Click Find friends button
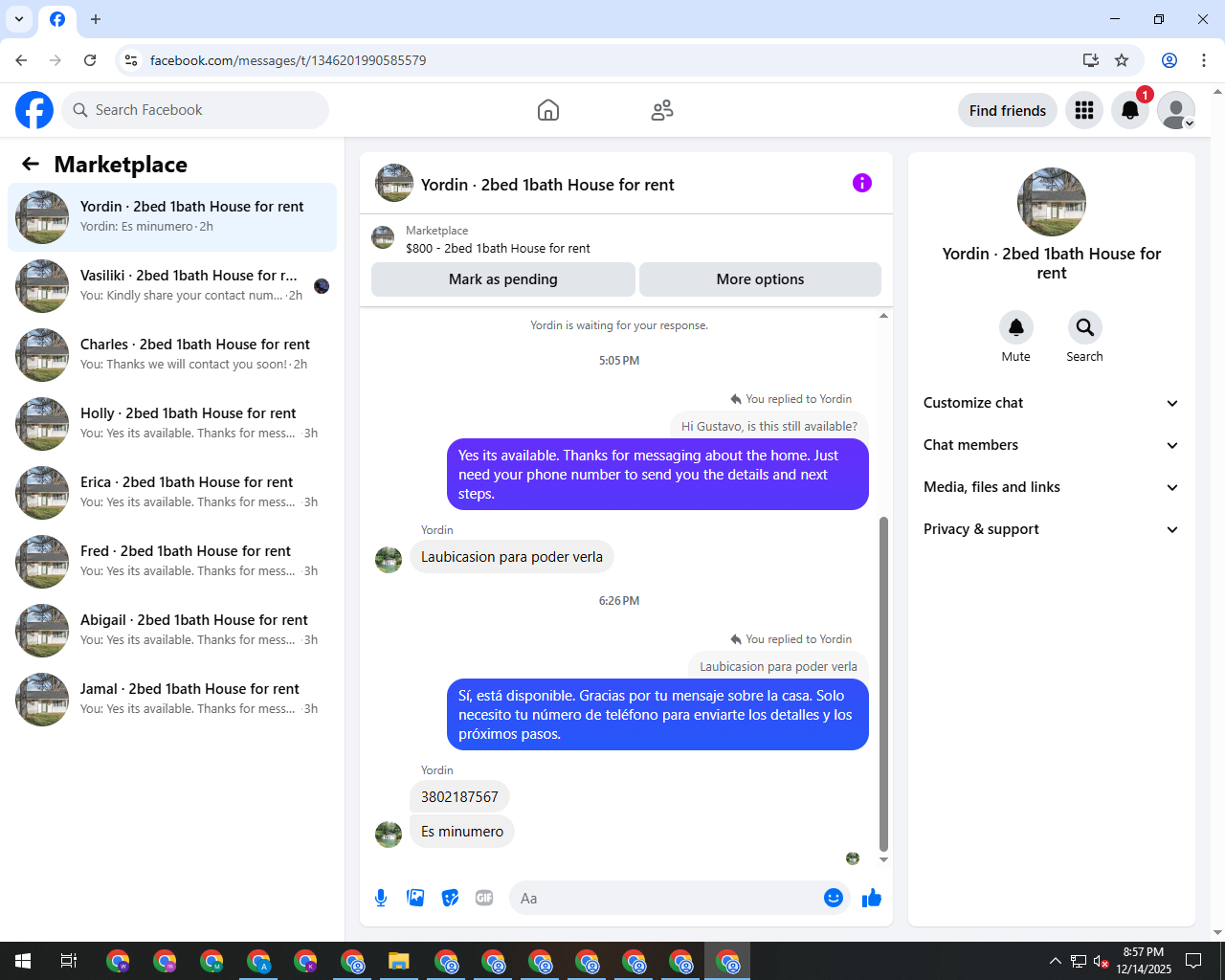 [1008, 110]
